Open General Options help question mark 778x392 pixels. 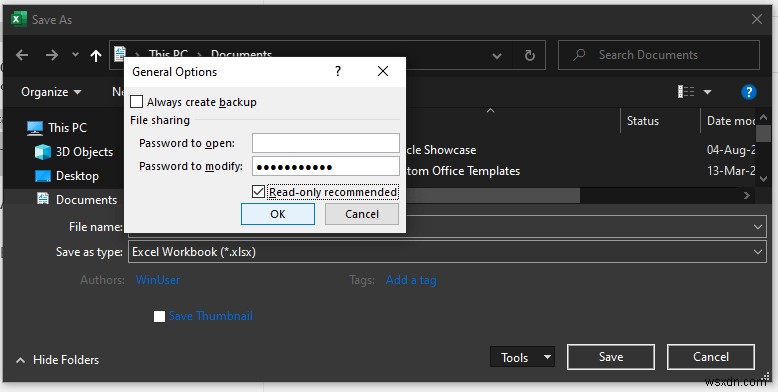[337, 71]
